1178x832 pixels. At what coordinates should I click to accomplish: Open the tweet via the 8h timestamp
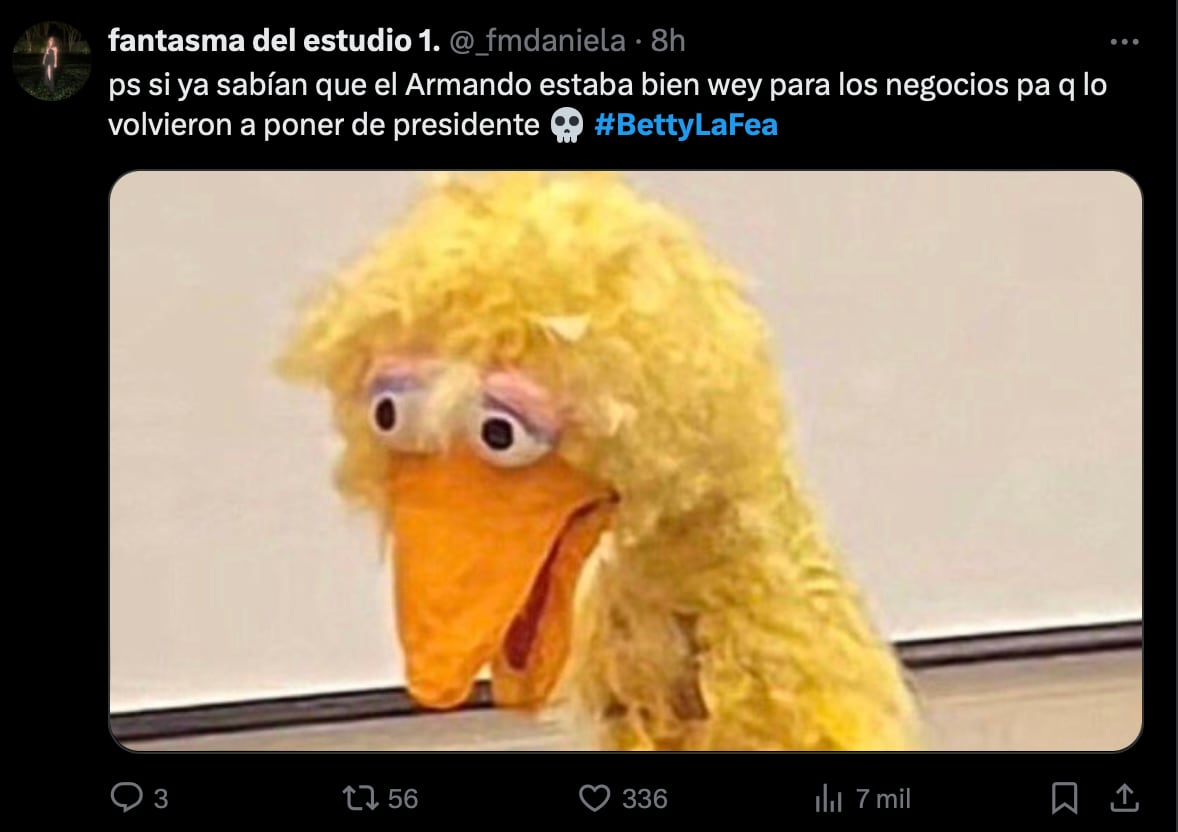[668, 41]
